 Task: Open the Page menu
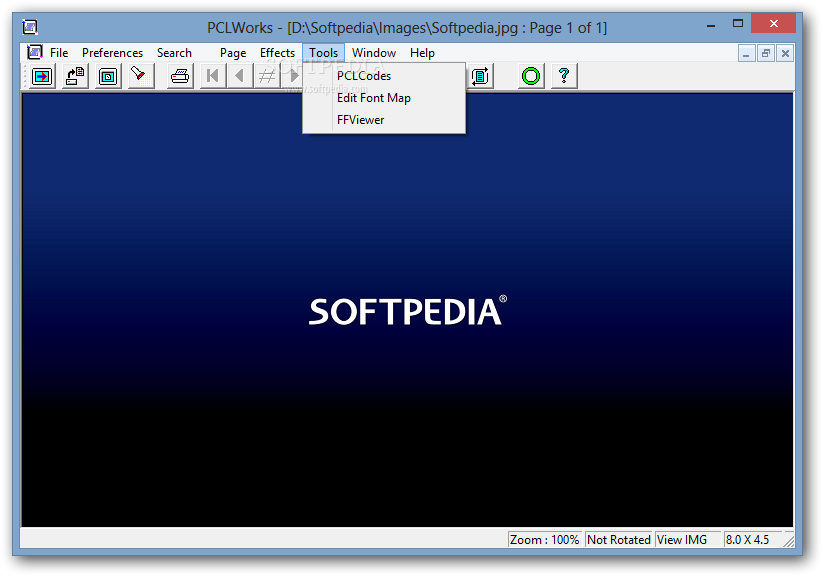(x=233, y=53)
